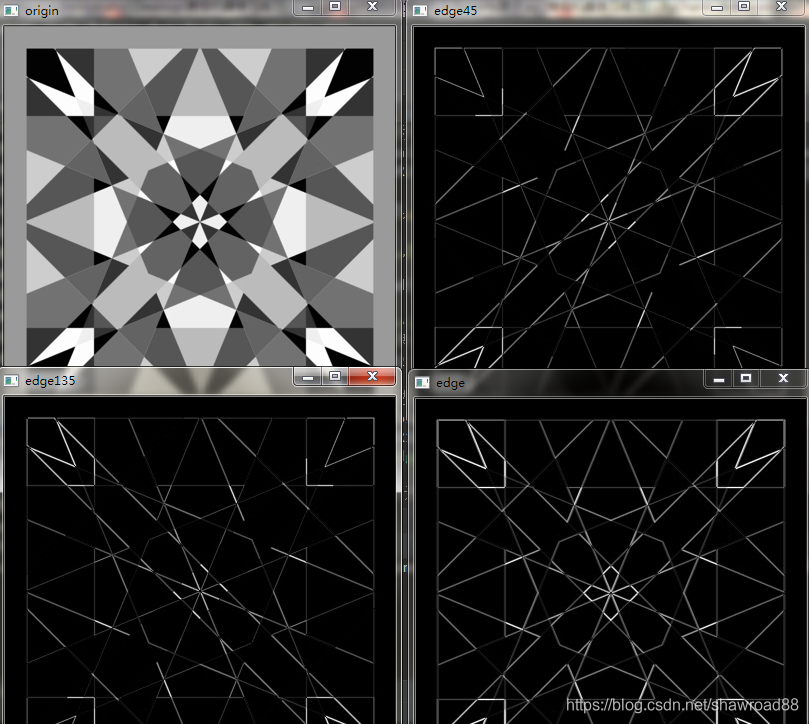The height and width of the screenshot is (724, 809).
Task: Minimize the edge135 window
Action: (308, 377)
